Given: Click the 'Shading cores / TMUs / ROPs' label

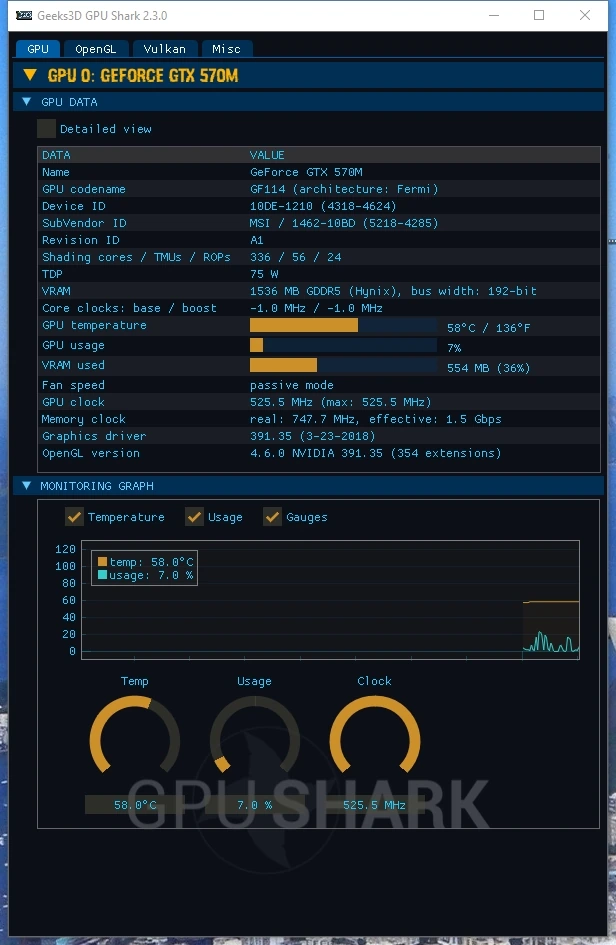Looking at the screenshot, I should (x=136, y=257).
